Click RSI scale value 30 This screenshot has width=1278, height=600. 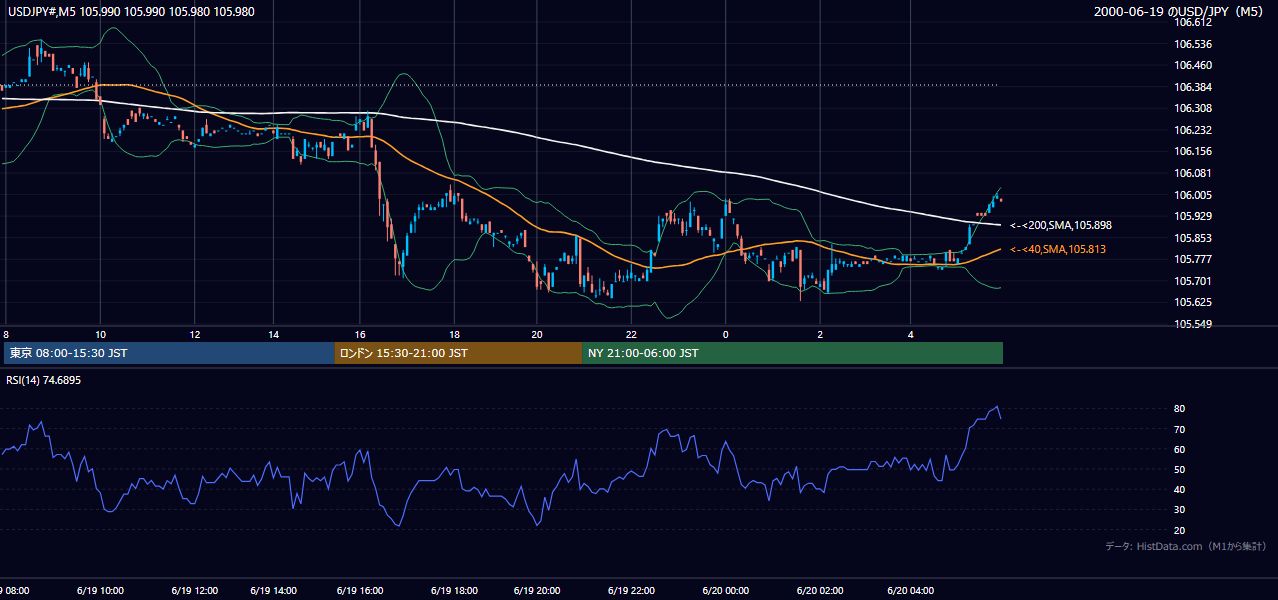[1180, 509]
